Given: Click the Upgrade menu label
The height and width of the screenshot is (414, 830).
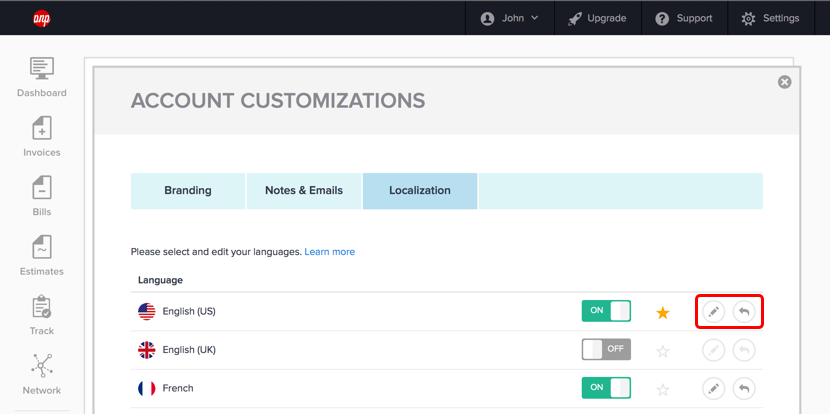Looking at the screenshot, I should coord(607,18).
